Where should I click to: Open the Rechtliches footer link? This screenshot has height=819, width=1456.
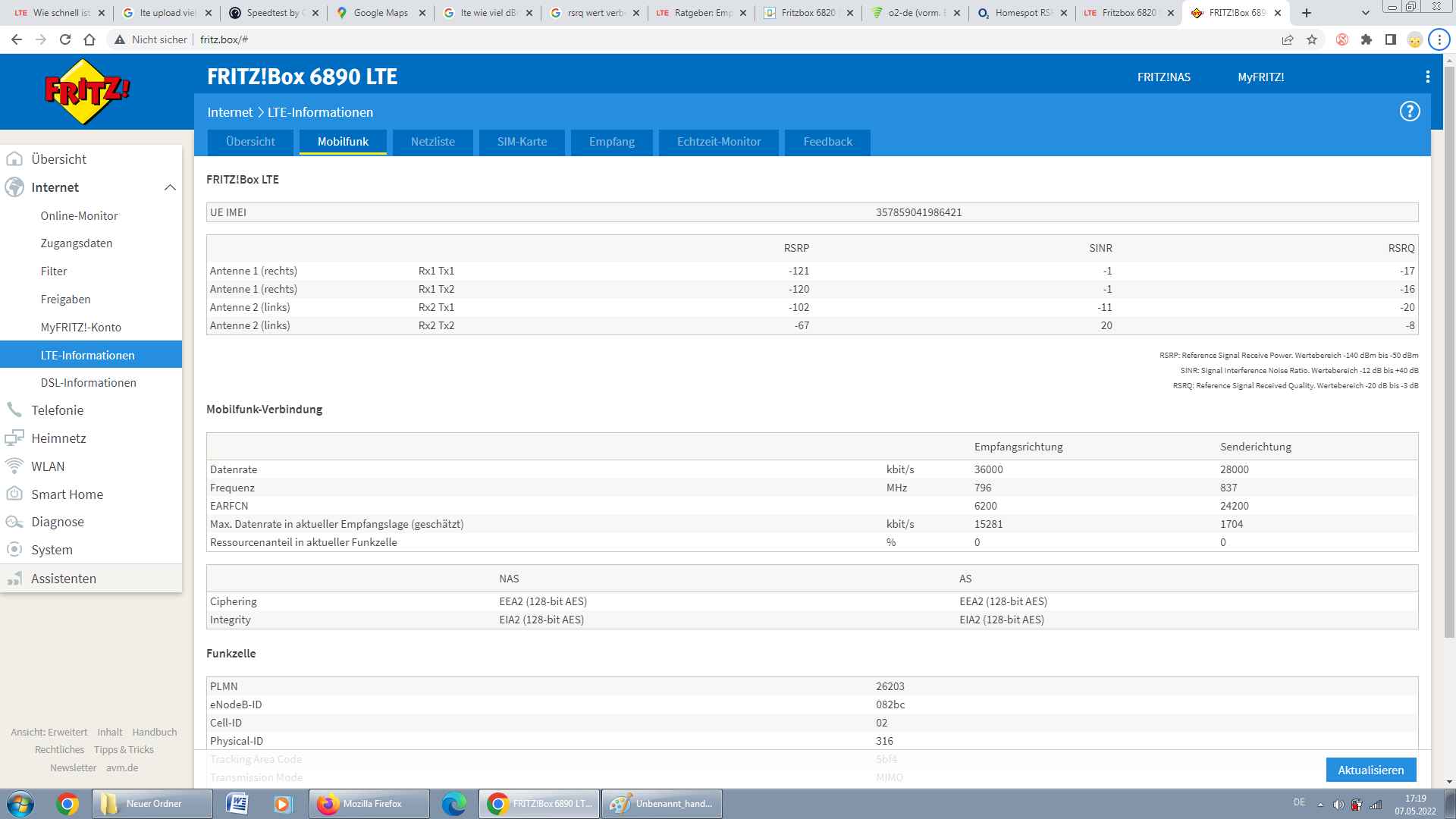pos(60,750)
